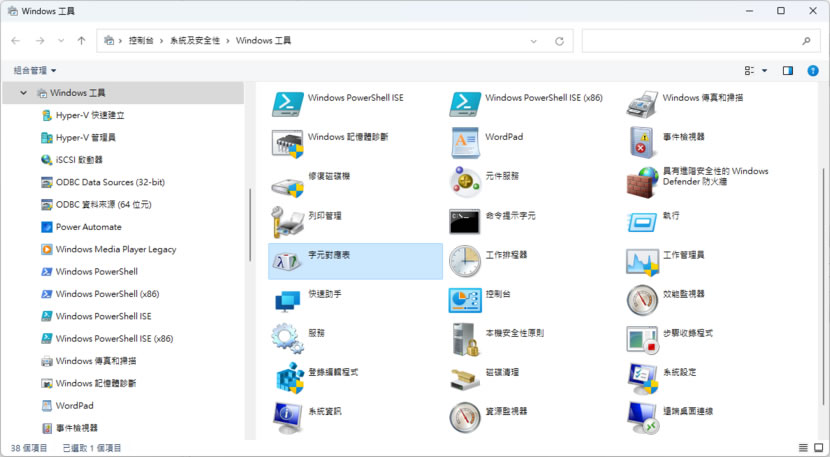Screen dimensions: 830x457
Task: Select the 列印管理 printer icon
Action: [287, 221]
